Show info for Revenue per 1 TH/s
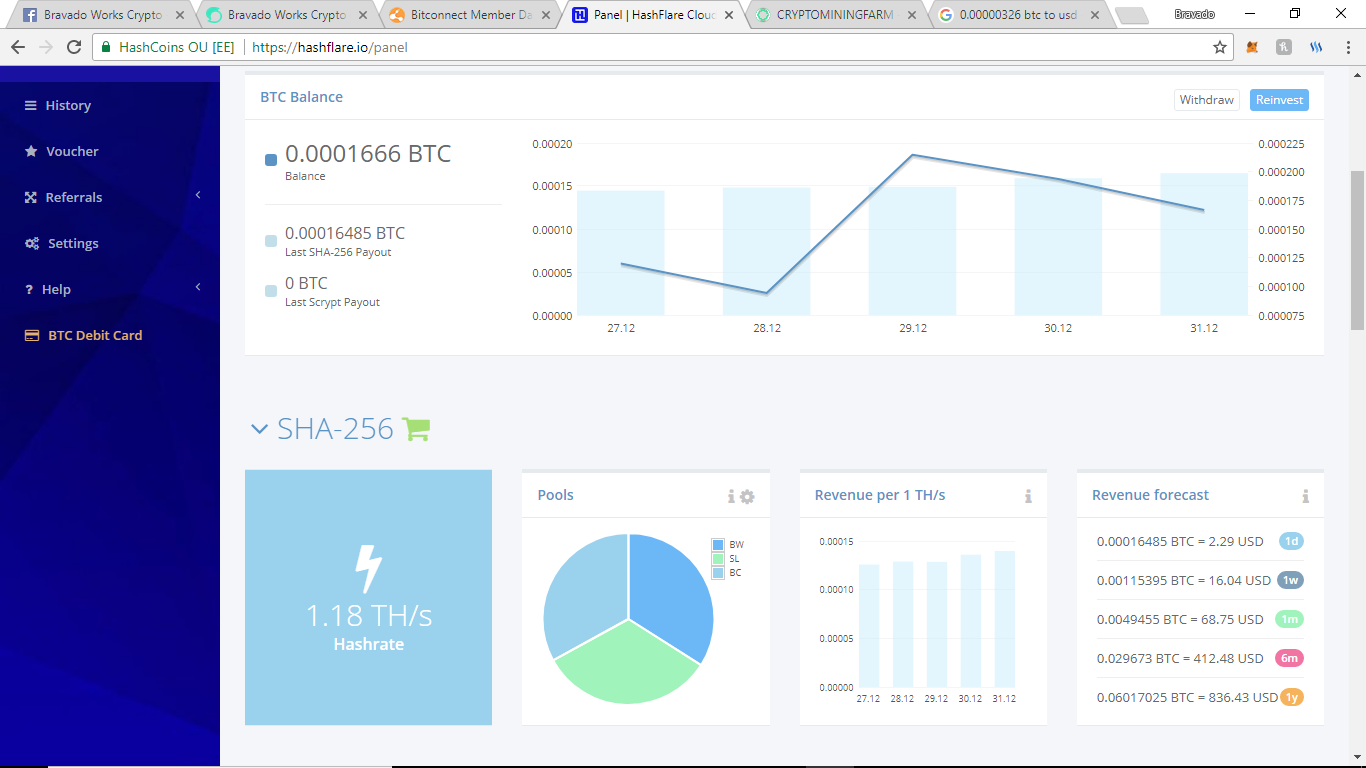The height and width of the screenshot is (768, 1366). (1028, 496)
